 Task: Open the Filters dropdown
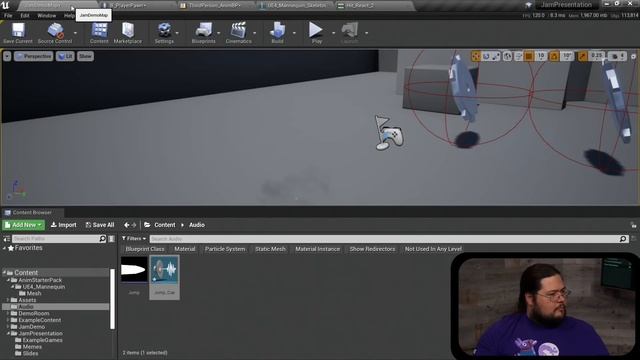pos(134,239)
